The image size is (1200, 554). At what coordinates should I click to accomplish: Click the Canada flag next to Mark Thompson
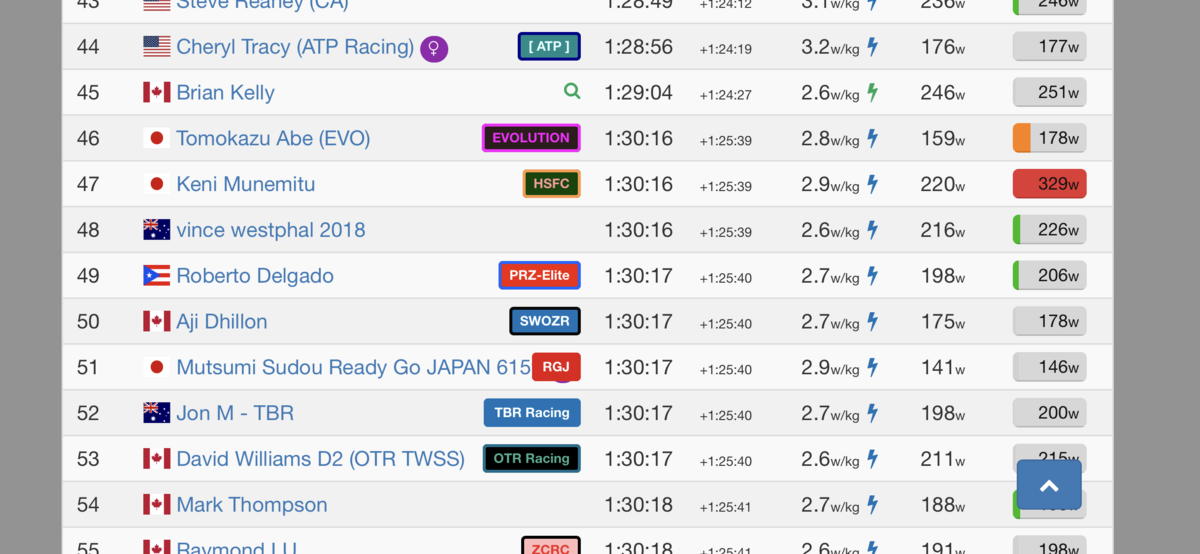157,505
